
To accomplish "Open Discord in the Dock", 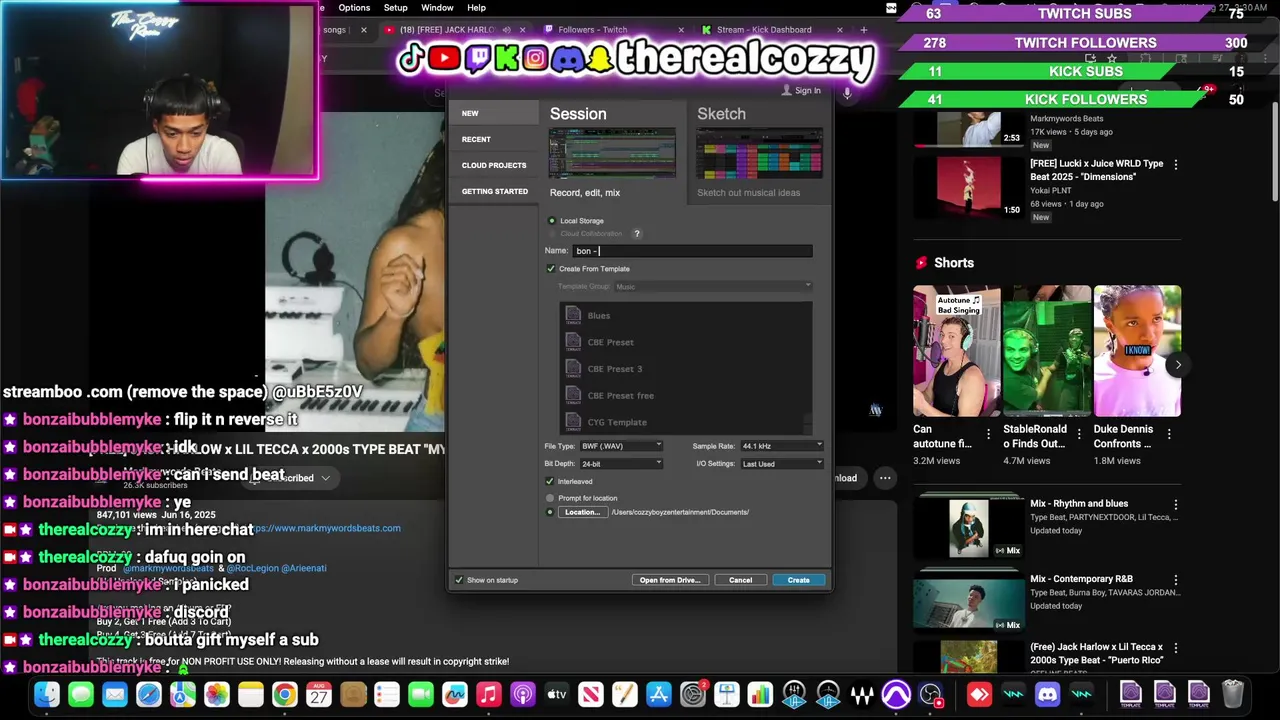I will tap(1047, 694).
